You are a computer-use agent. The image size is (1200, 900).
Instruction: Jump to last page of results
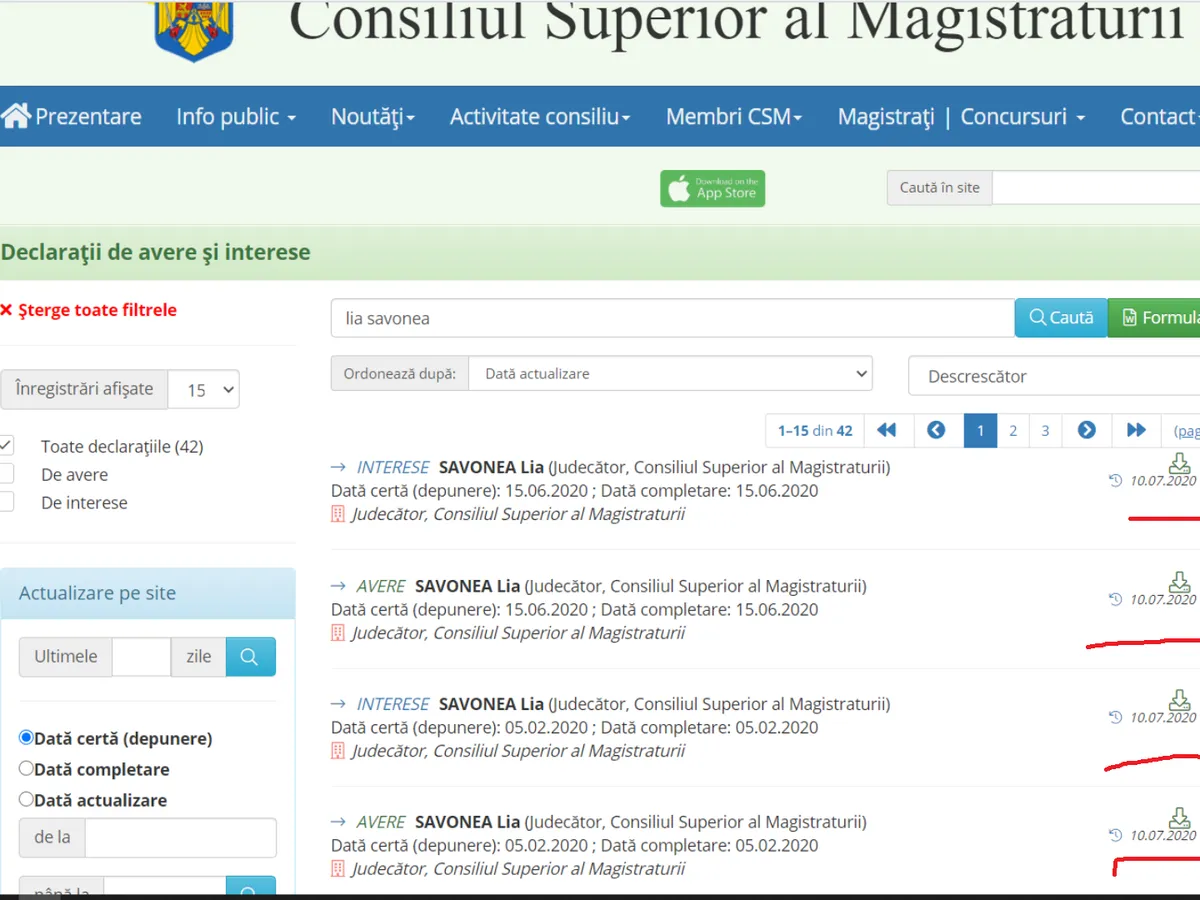click(1136, 430)
